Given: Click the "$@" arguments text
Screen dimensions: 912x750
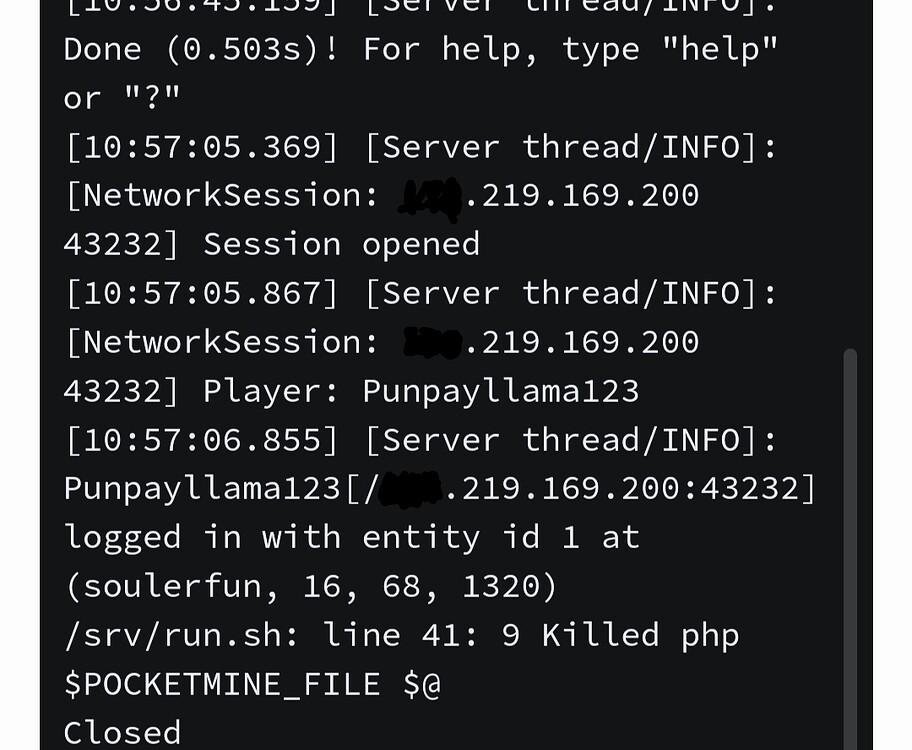Looking at the screenshot, I should click(x=421, y=684).
